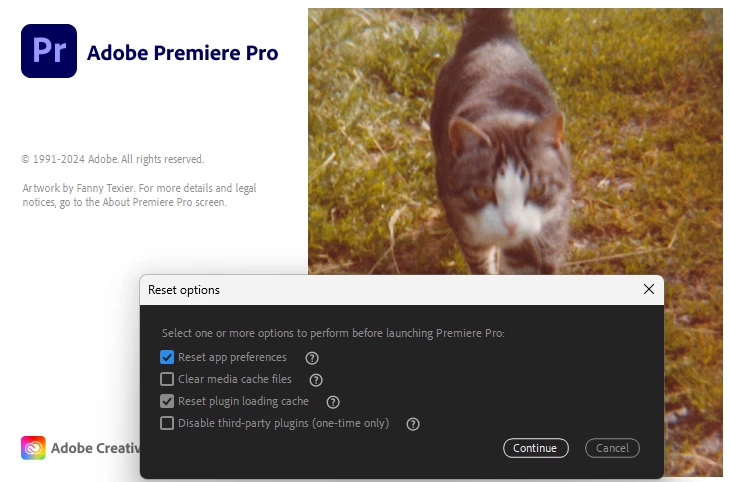Close the Reset options dialog with X
Screen dimensions: 730x482
(x=649, y=289)
